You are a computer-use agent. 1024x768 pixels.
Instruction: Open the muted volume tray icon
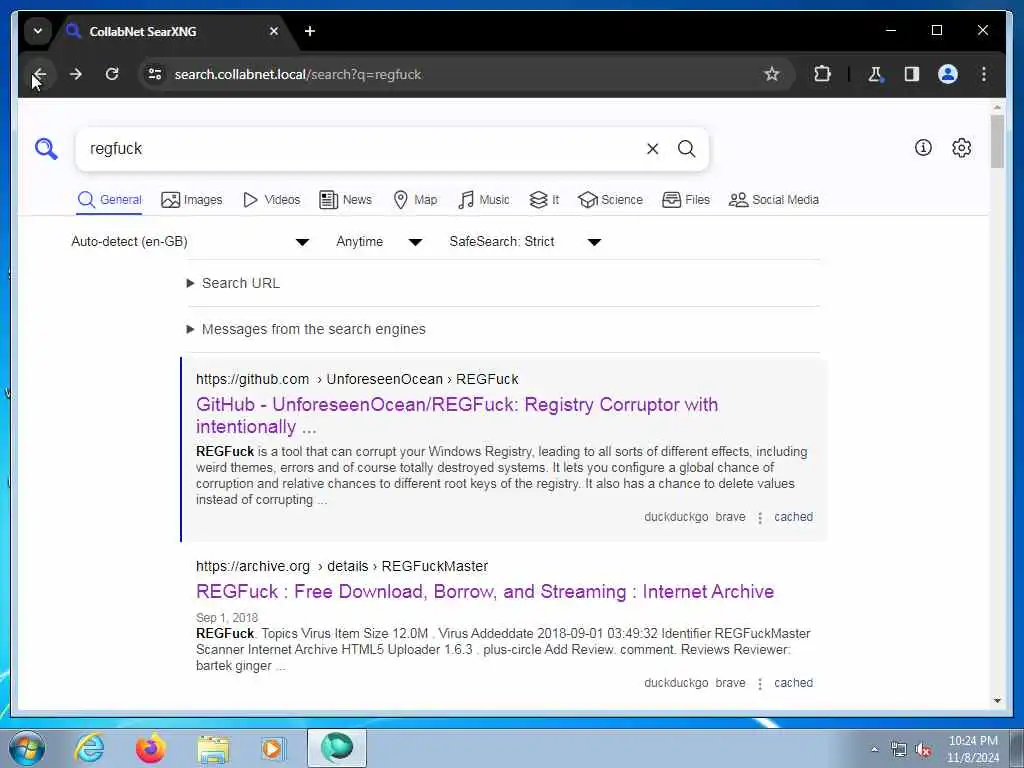923,750
